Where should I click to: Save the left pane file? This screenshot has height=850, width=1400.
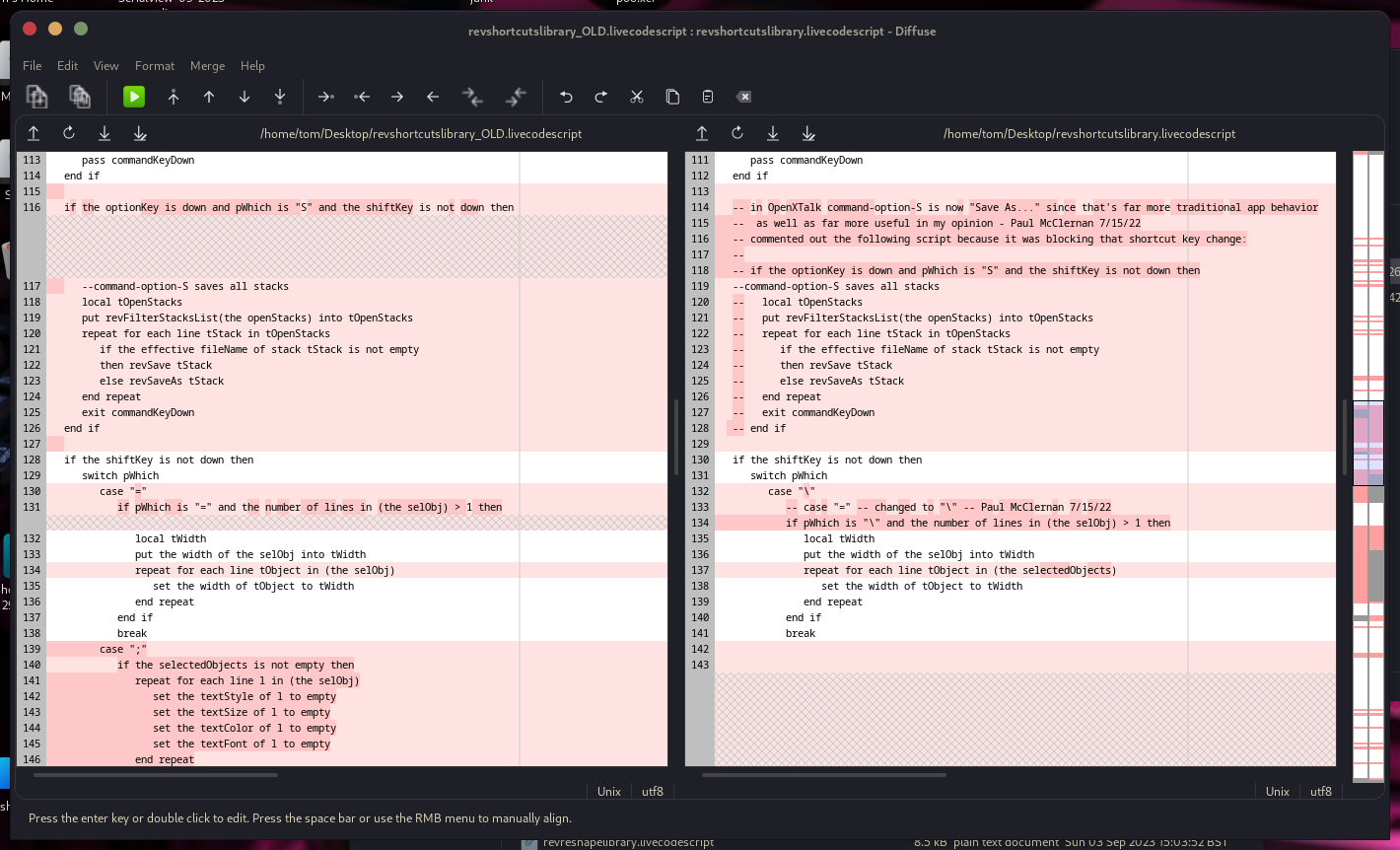(105, 133)
